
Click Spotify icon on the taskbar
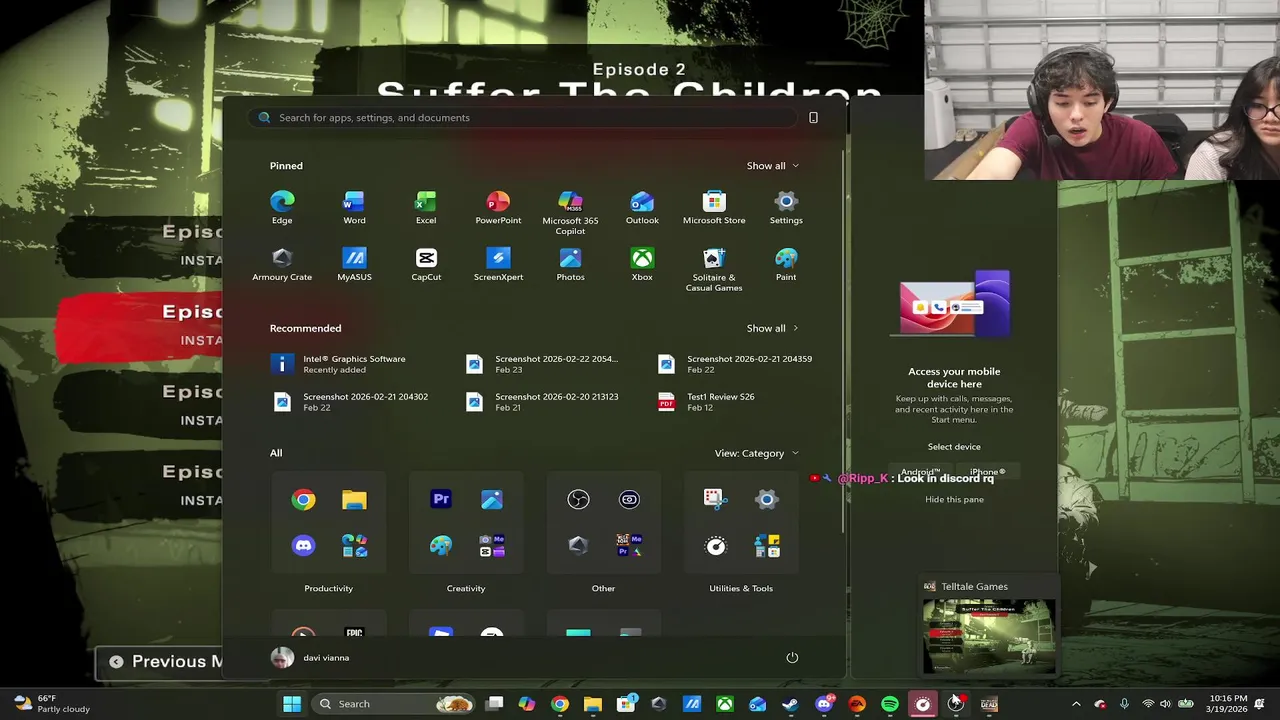point(890,704)
